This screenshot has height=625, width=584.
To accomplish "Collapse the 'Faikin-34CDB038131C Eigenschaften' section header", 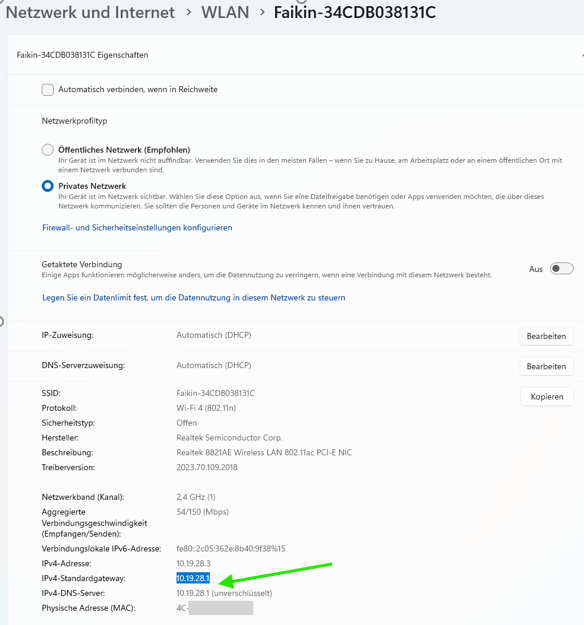I will click(295, 55).
